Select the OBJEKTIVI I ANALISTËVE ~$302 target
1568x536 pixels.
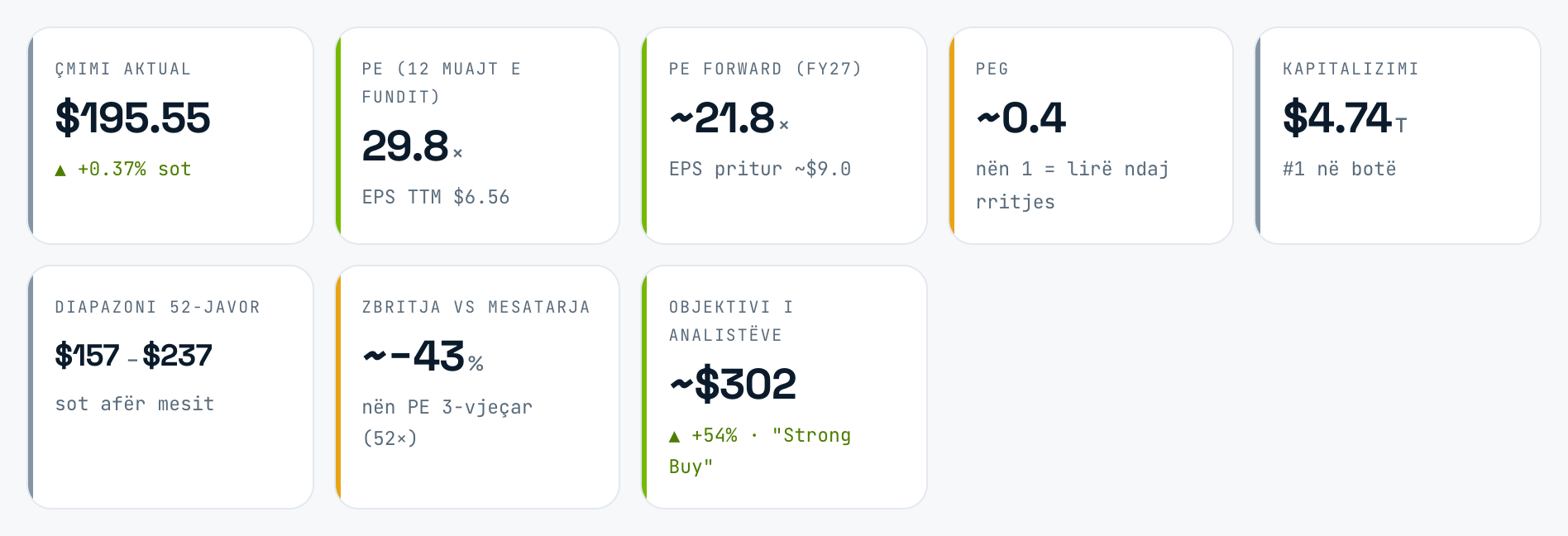(733, 384)
